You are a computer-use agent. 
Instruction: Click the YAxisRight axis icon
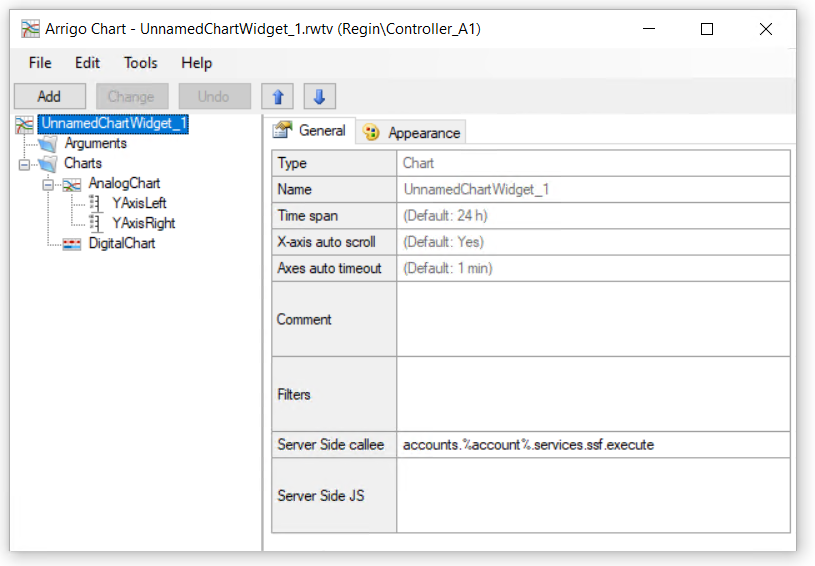pyautogui.click(x=95, y=223)
